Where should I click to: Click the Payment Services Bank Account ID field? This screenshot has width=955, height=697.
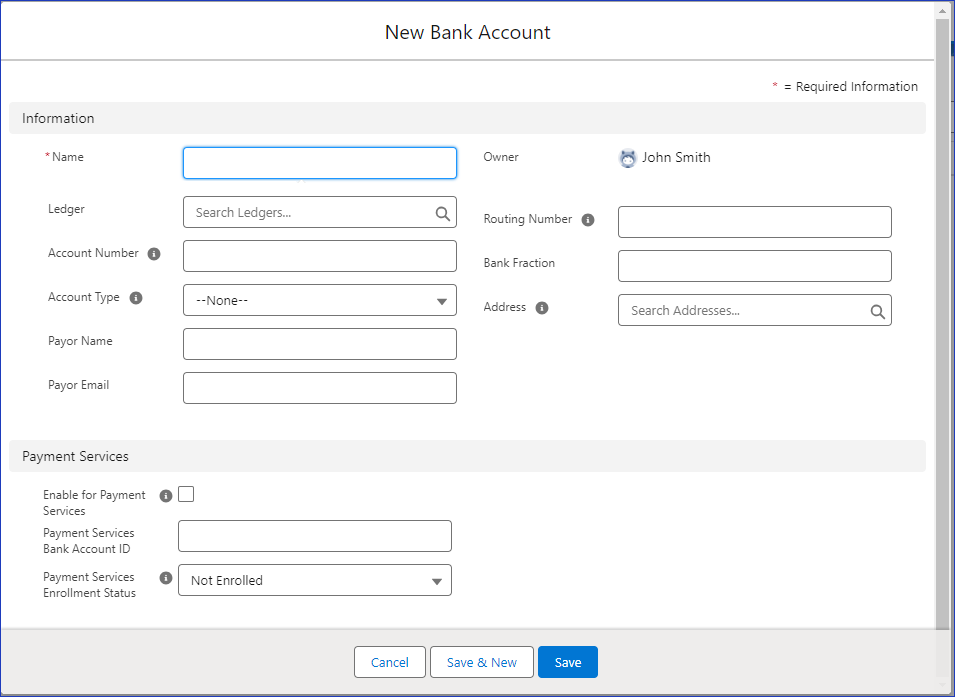[315, 536]
